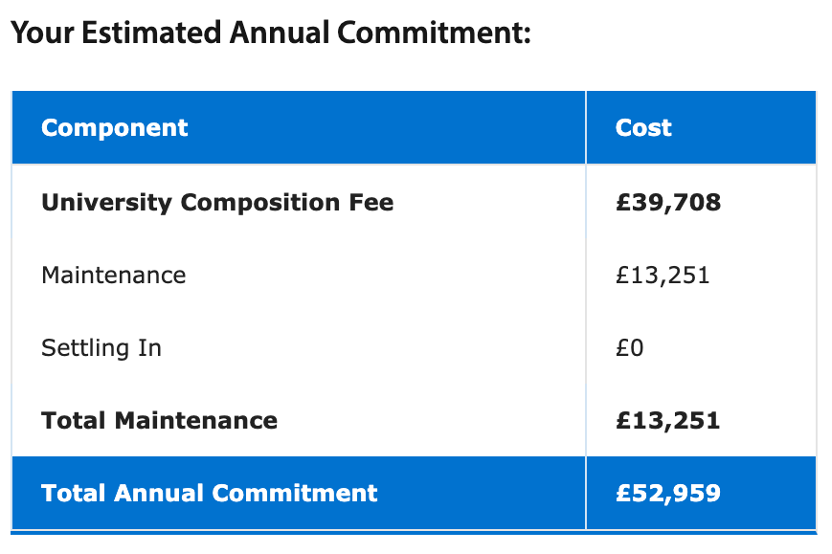Click the word 'Annual' in the blue footer

coord(158,493)
